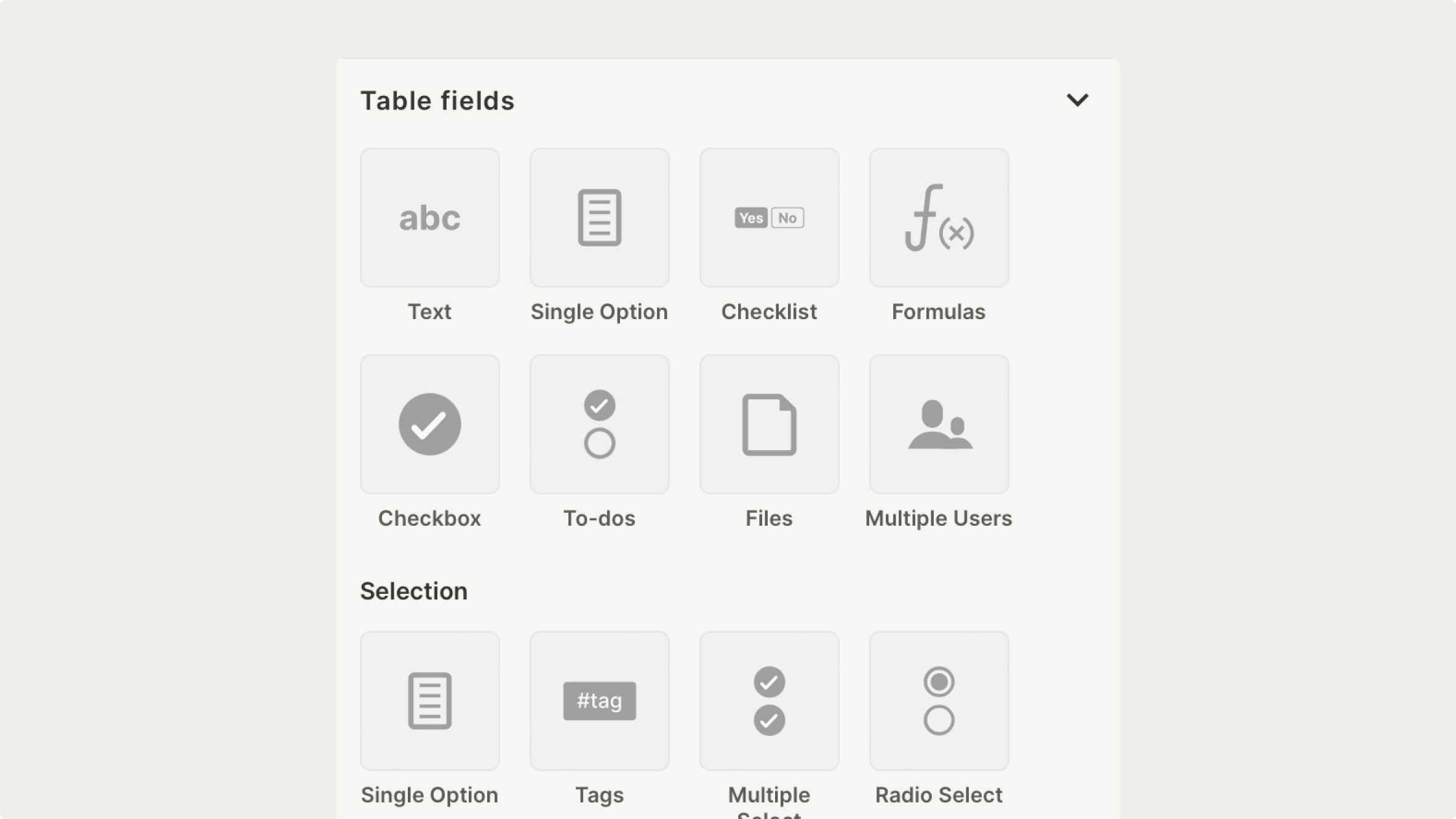The width and height of the screenshot is (1456, 819).
Task: Collapse the Table fields section chevron
Action: tap(1077, 100)
